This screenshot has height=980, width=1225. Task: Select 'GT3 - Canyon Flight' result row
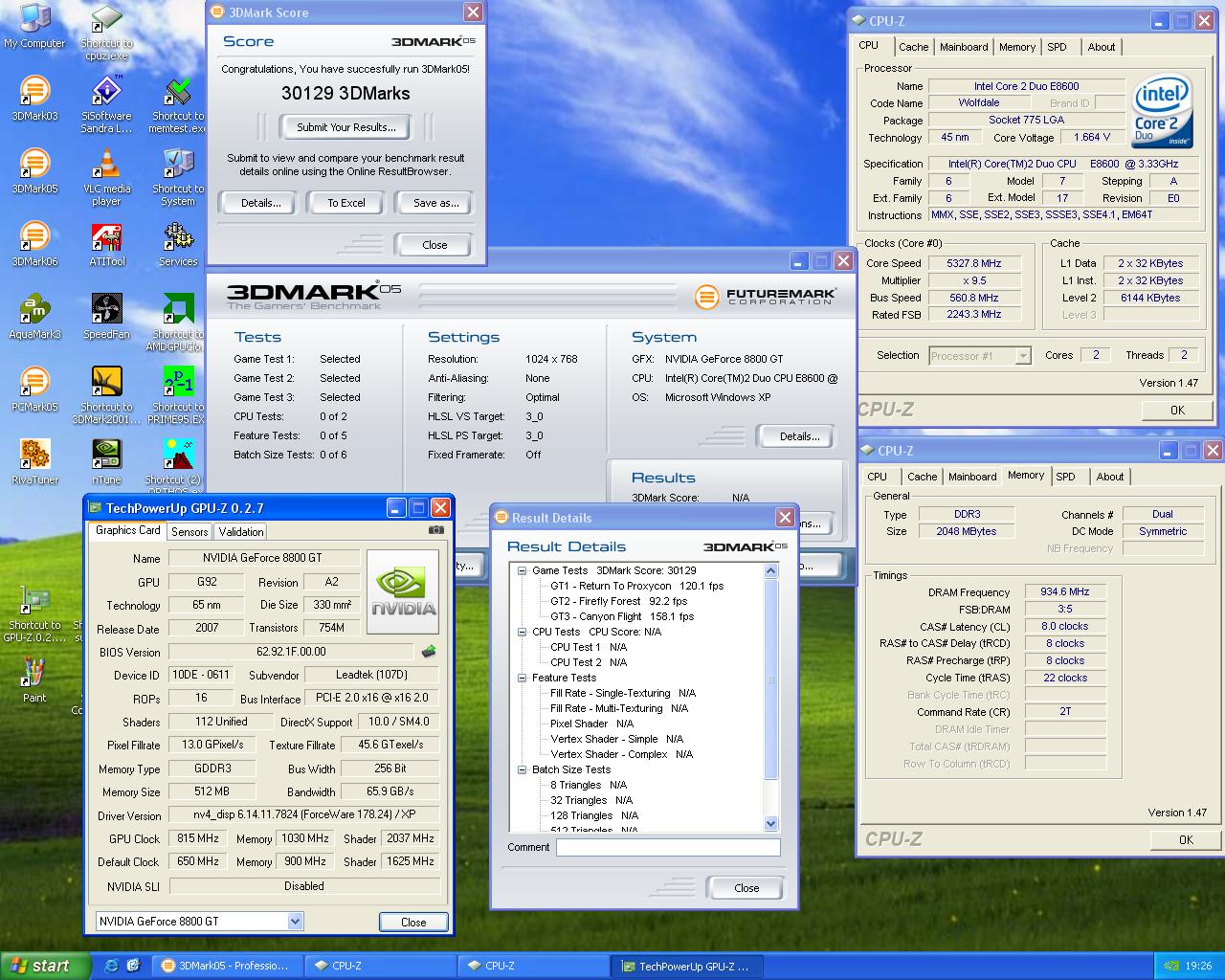(x=622, y=616)
